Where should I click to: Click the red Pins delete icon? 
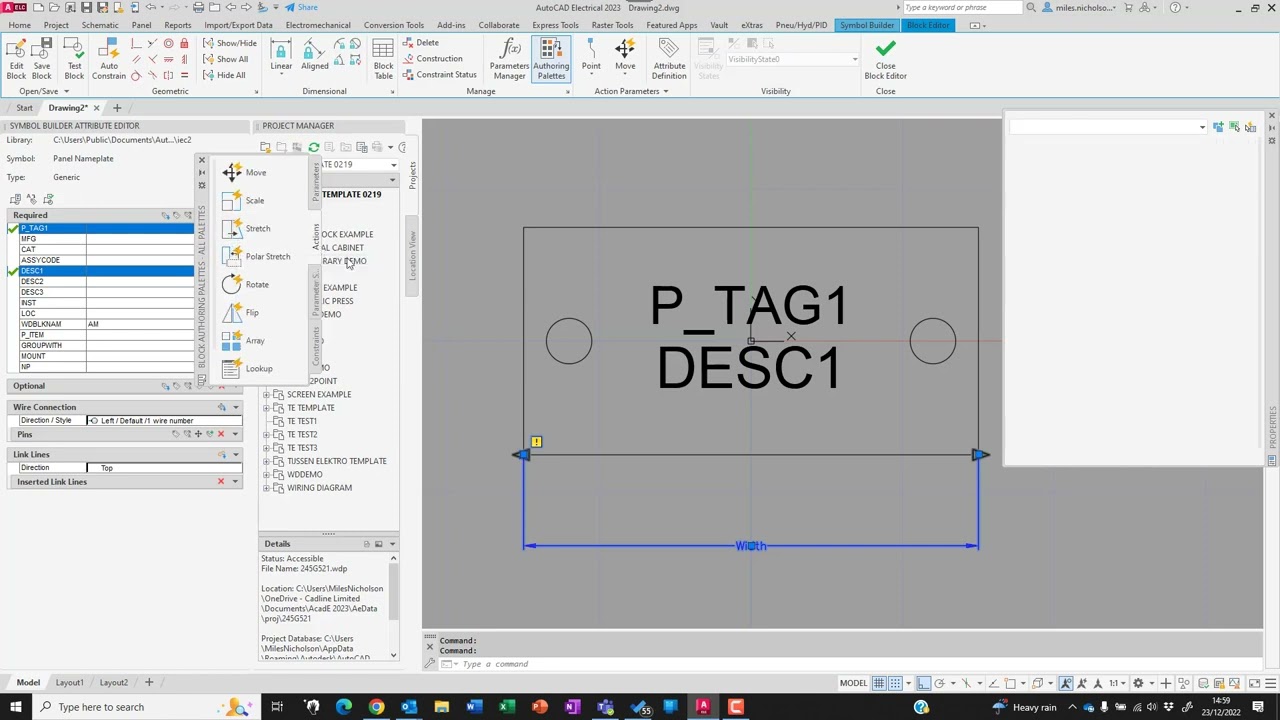221,434
